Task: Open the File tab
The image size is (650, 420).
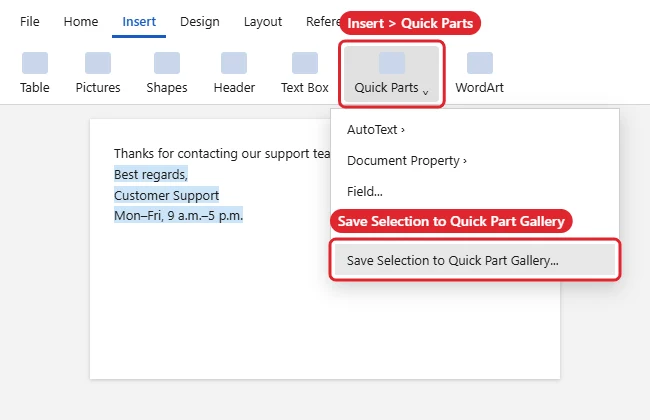Action: tap(30, 22)
